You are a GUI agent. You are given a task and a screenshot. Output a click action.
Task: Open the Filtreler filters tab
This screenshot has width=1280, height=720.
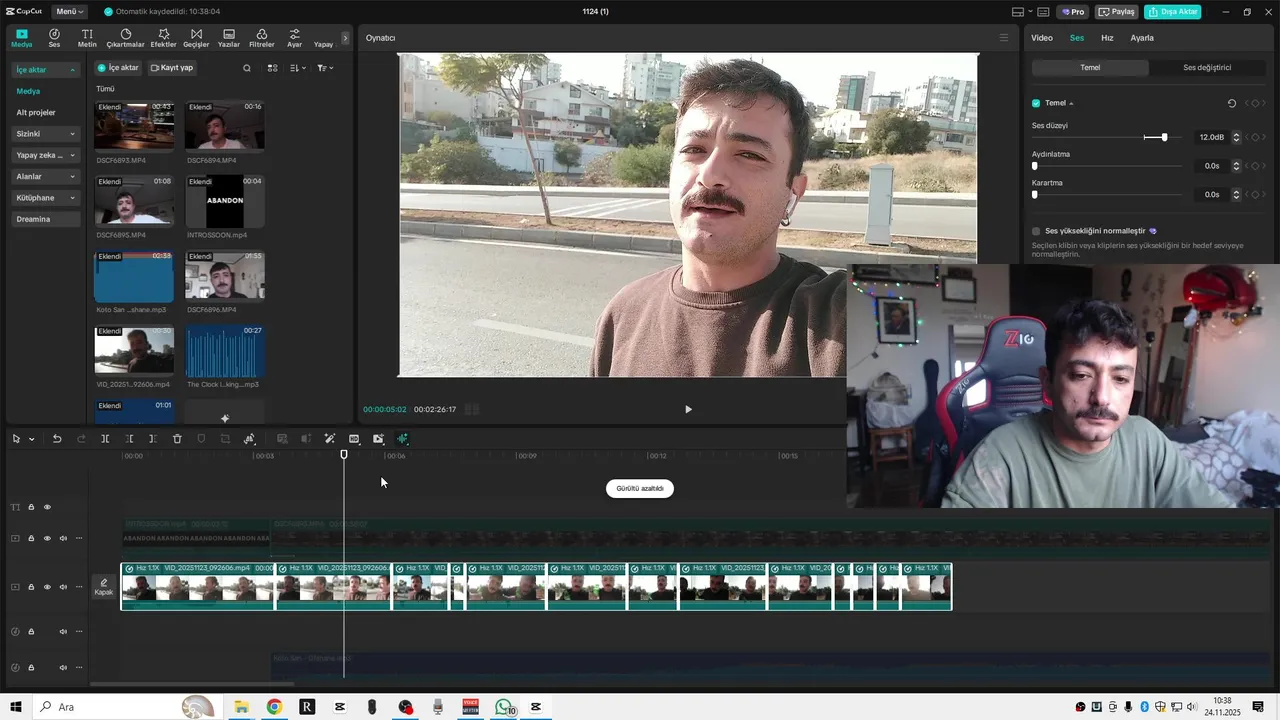click(261, 38)
